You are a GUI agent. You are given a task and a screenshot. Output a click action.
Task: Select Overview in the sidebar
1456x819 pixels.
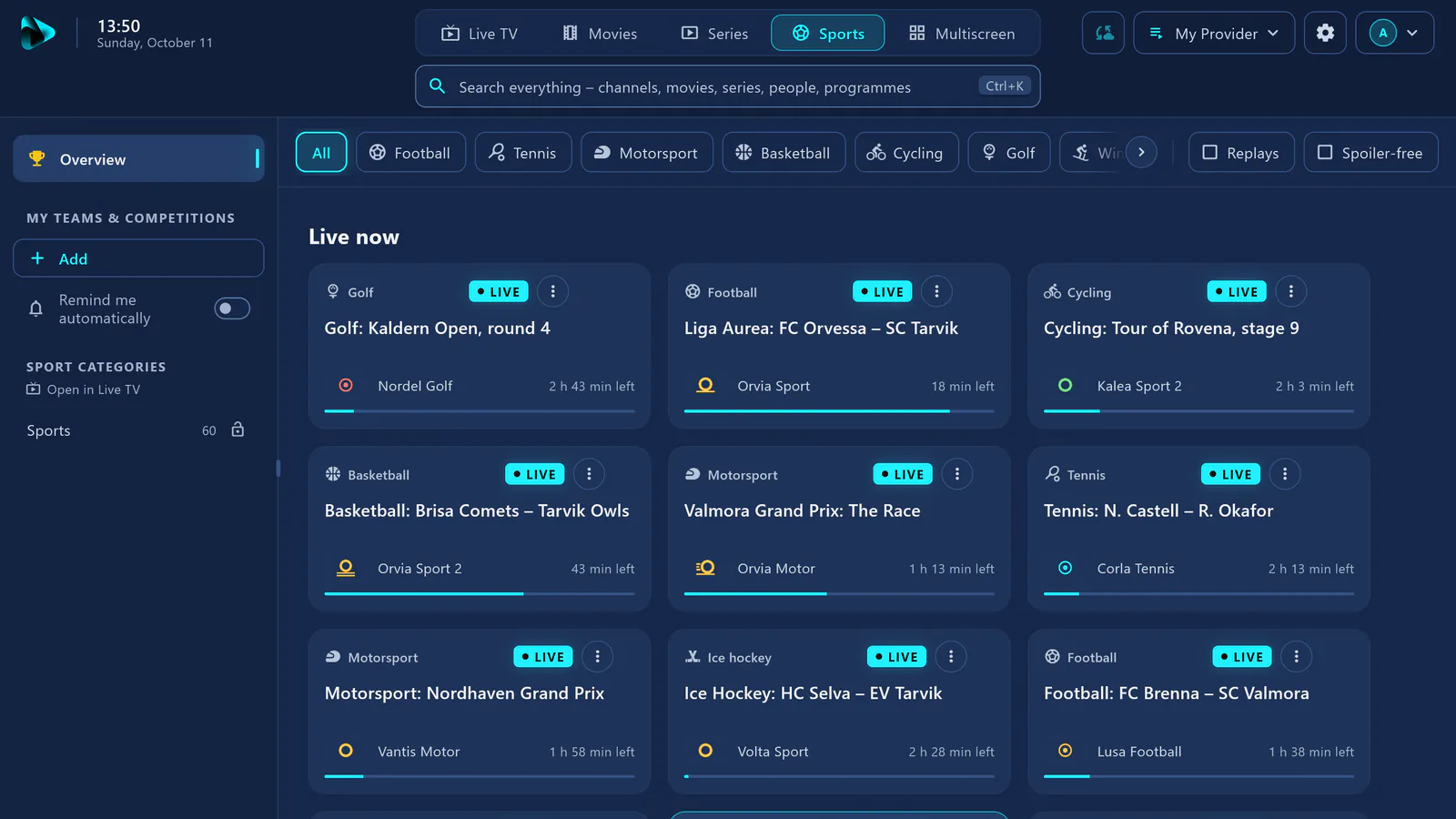(138, 158)
